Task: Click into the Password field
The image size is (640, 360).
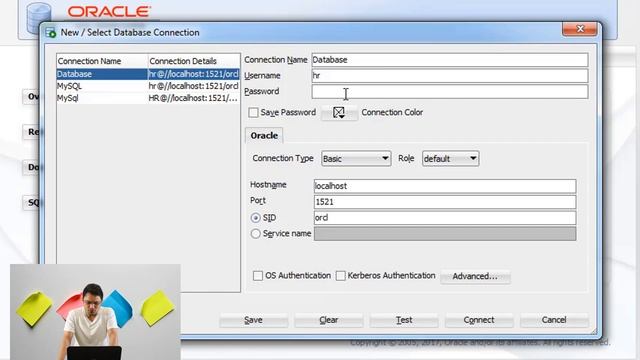Action: (x=450, y=91)
